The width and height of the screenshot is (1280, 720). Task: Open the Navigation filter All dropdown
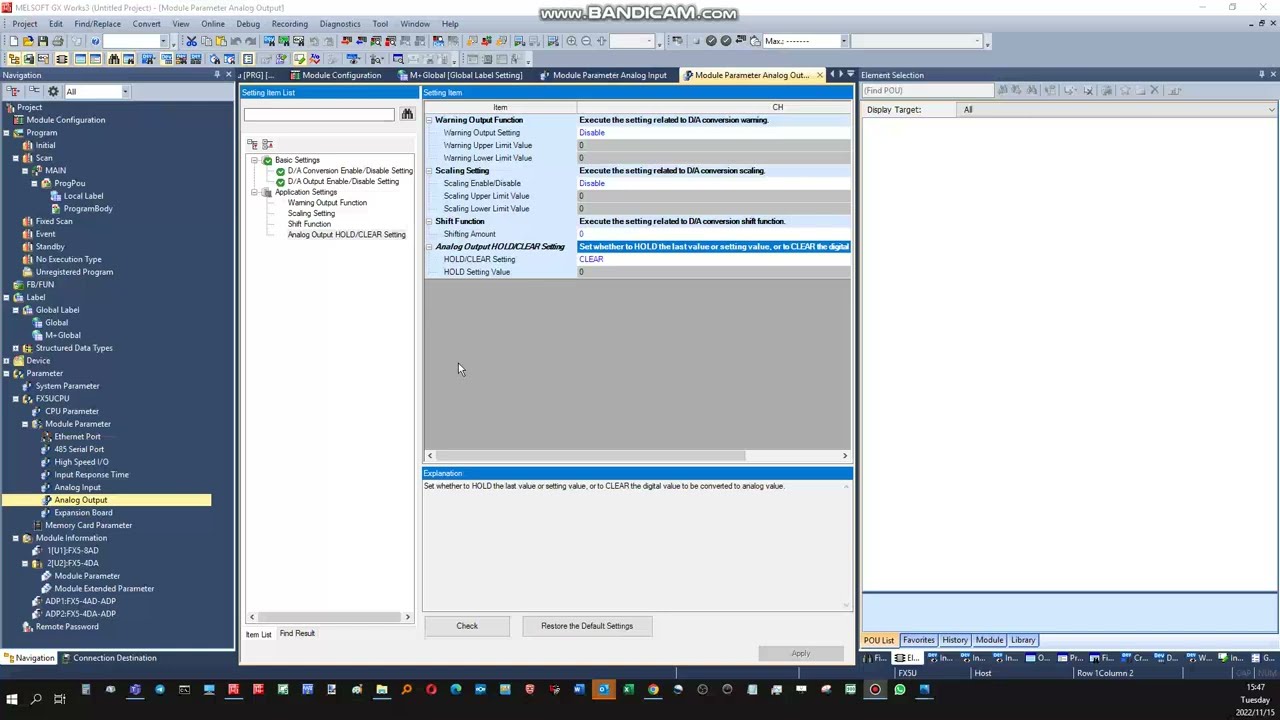(x=125, y=92)
